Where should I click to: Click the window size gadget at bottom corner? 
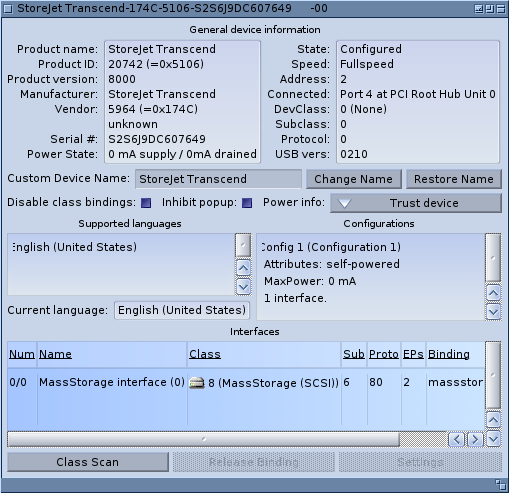(x=500, y=485)
